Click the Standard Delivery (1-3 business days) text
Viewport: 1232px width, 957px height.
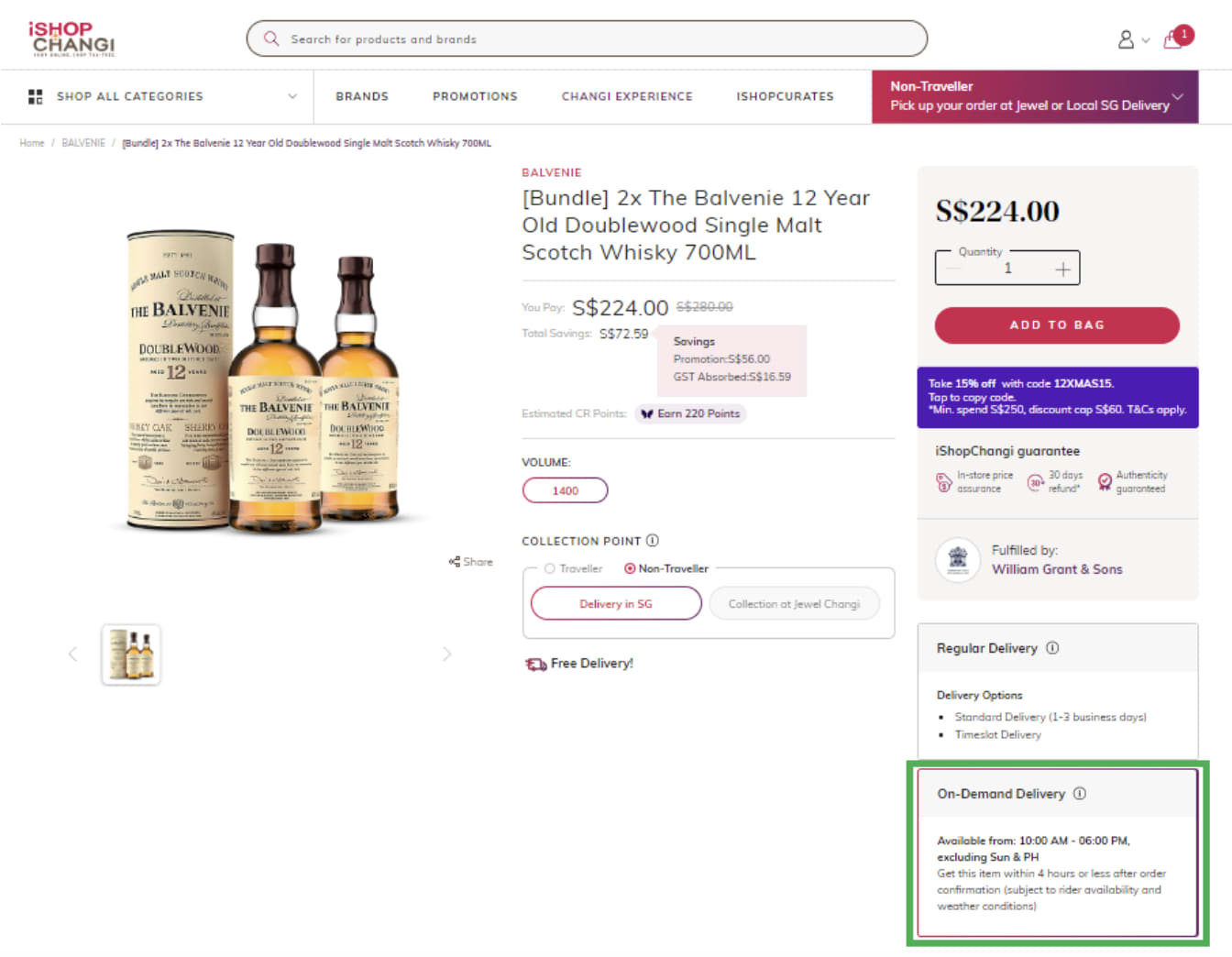click(1050, 717)
